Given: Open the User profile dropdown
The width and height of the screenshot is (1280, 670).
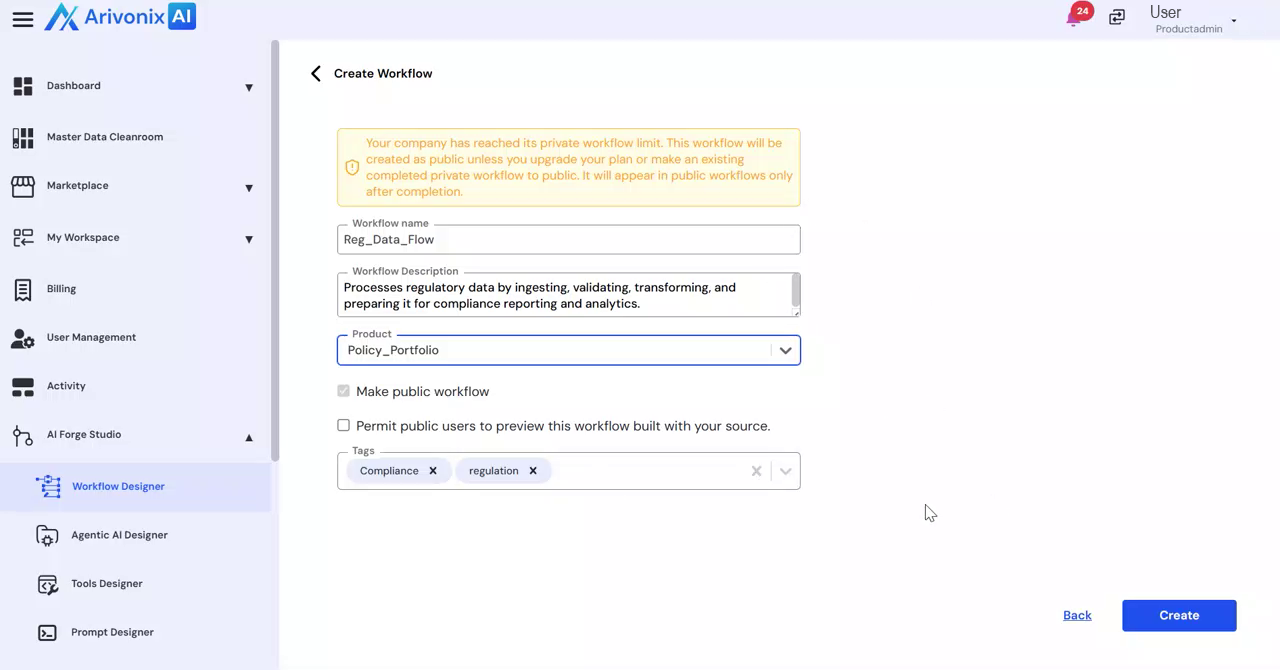Looking at the screenshot, I should (1233, 20).
